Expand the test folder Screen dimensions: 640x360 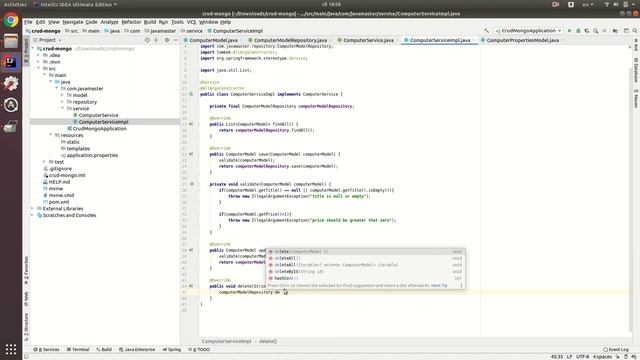tap(44, 162)
